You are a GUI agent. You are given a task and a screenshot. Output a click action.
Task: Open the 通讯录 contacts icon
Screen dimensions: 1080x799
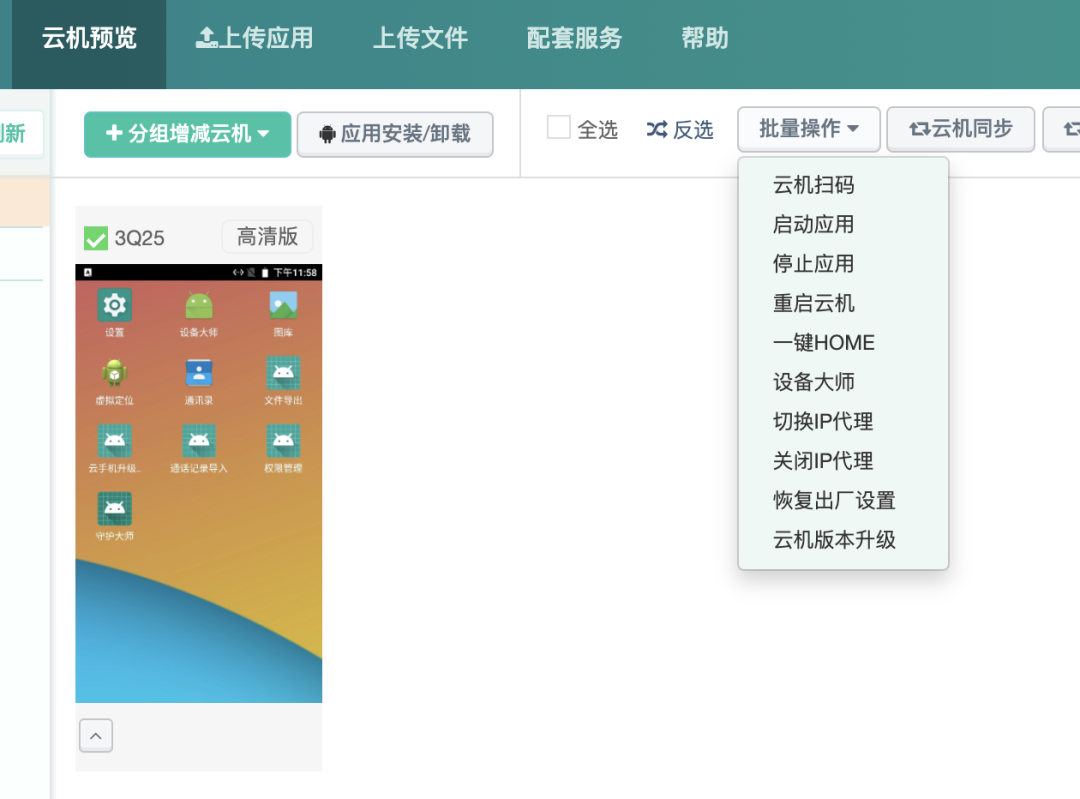pos(199,374)
